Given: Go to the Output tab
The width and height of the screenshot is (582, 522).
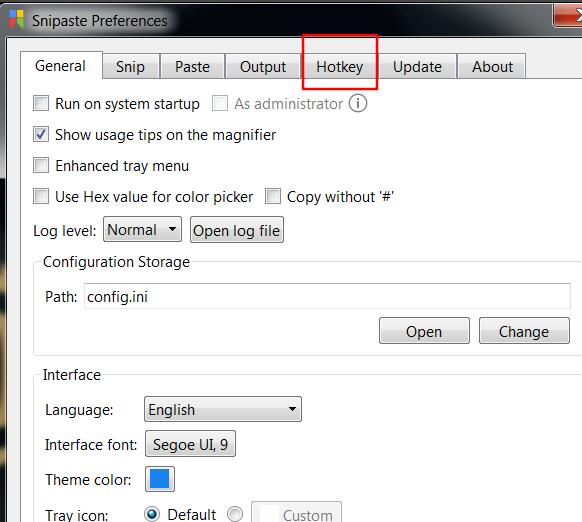Looking at the screenshot, I should (263, 66).
